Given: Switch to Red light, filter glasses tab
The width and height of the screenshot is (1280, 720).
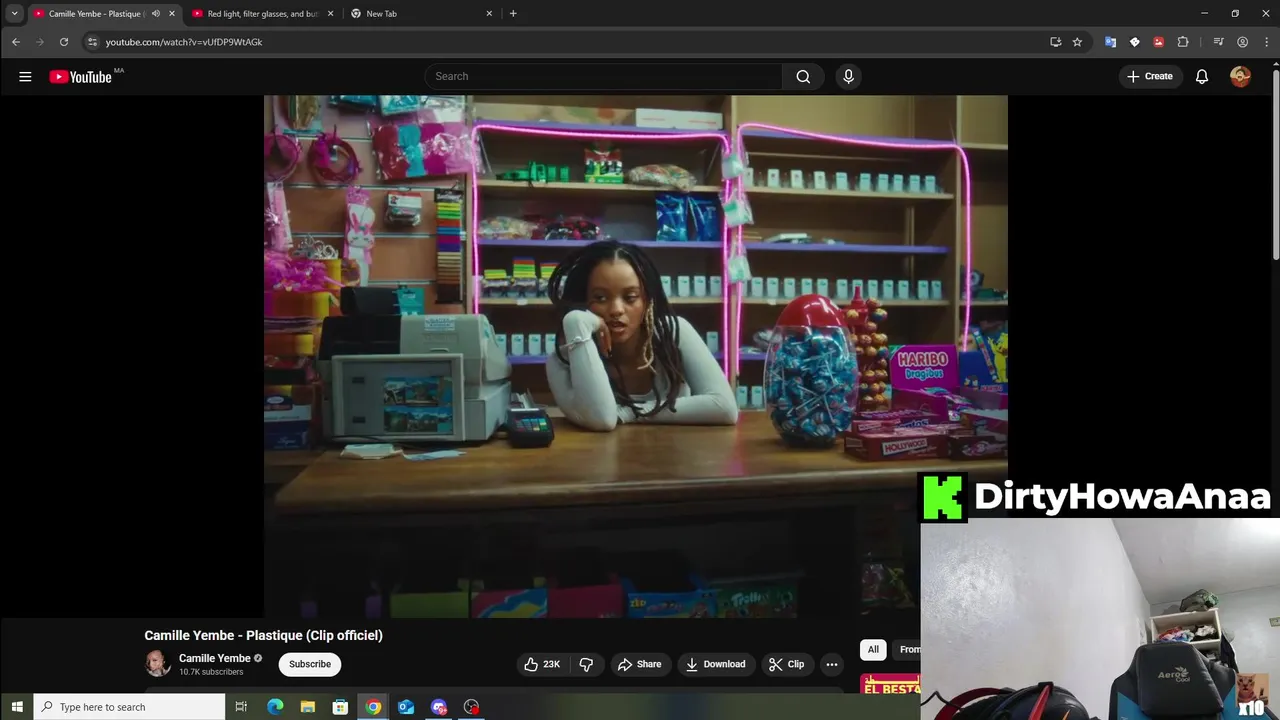Looking at the screenshot, I should (x=262, y=14).
